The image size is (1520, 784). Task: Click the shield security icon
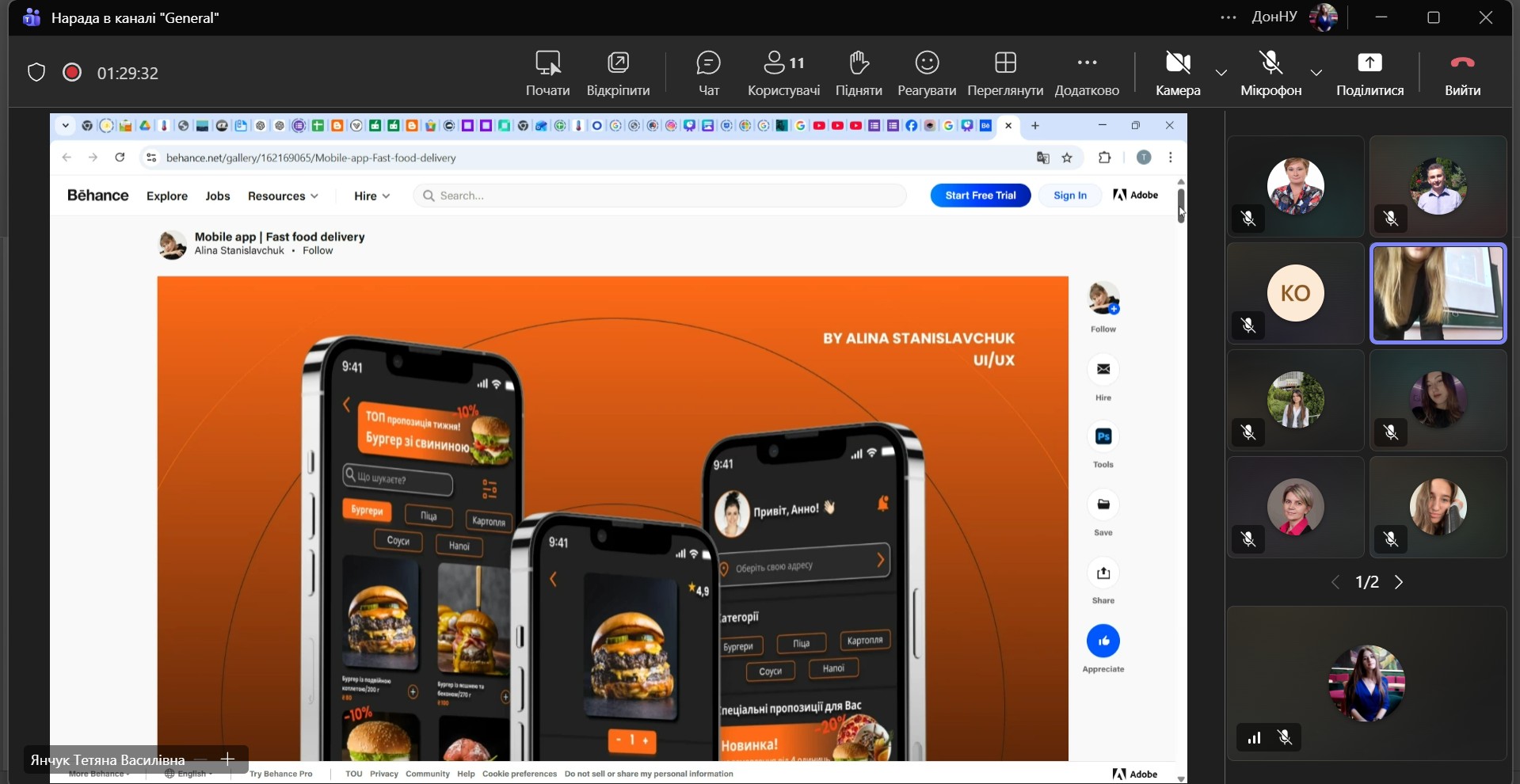click(36, 73)
